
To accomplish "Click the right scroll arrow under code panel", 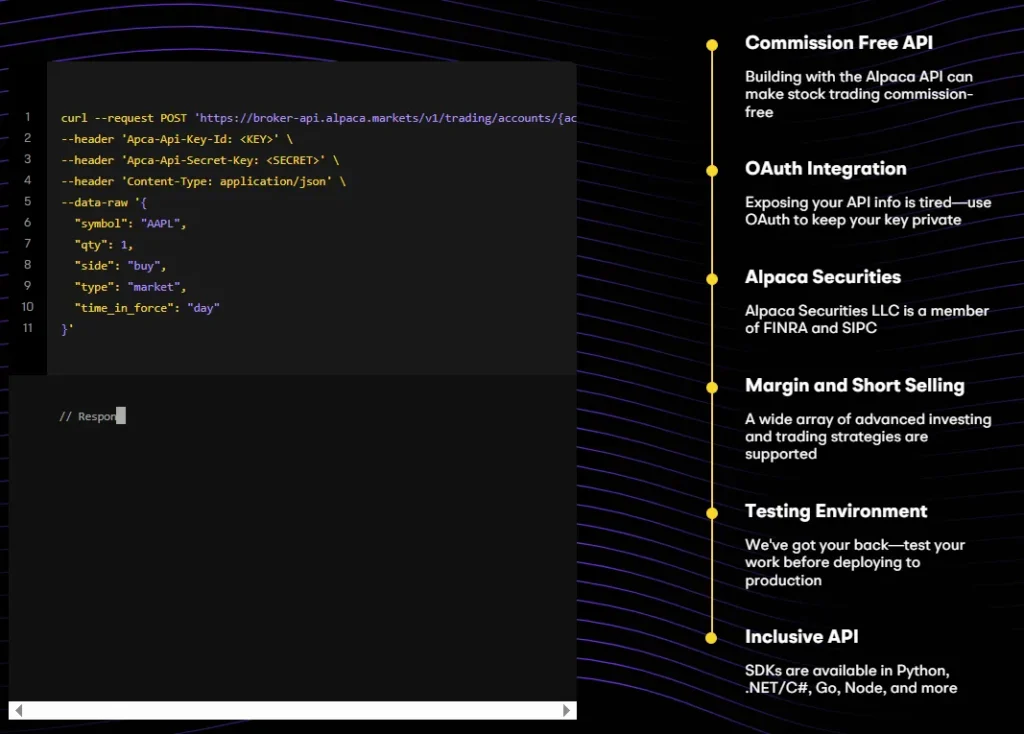I will [x=567, y=710].
